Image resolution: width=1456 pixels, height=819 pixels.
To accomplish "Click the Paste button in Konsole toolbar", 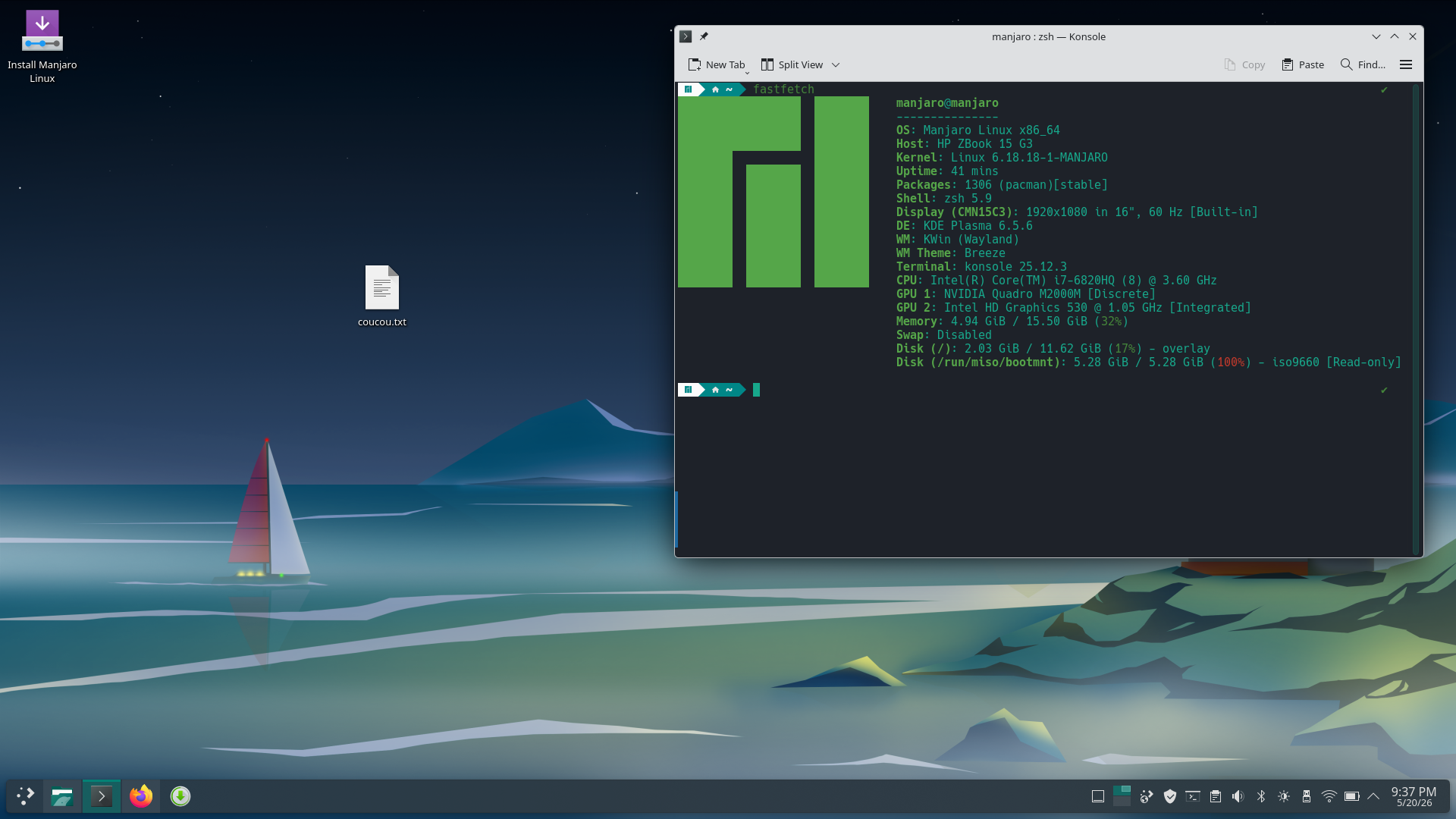I will point(1303,65).
